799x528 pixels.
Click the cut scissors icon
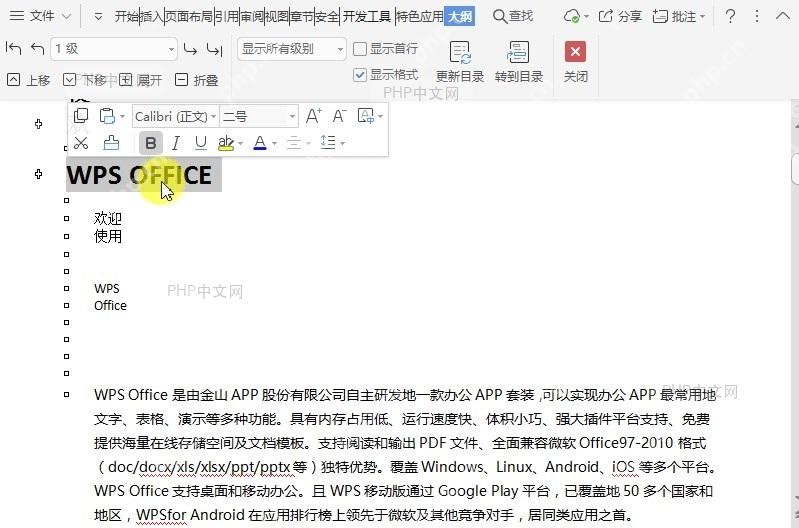[x=81, y=143]
